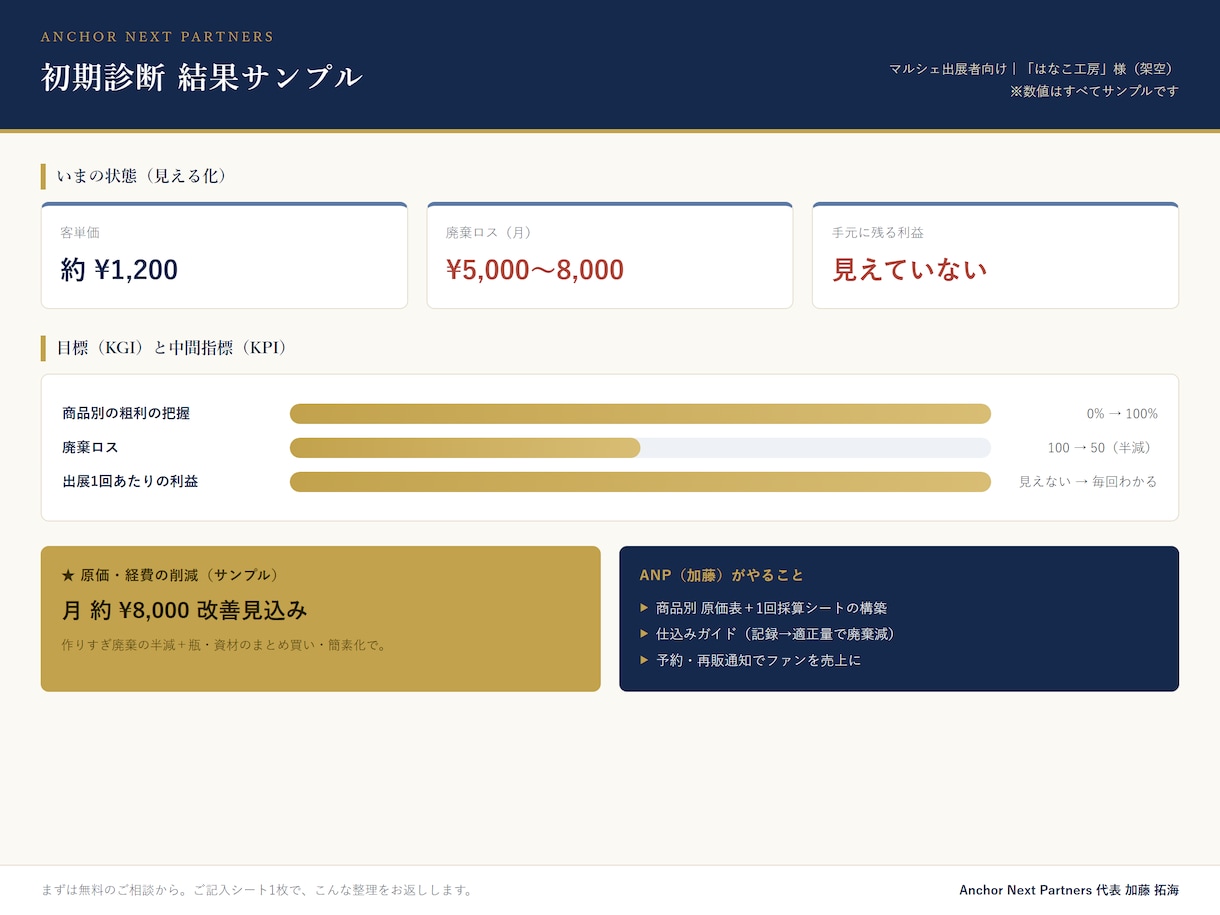
Task: Click the ANP（加藤）がやること heading
Action: click(721, 575)
